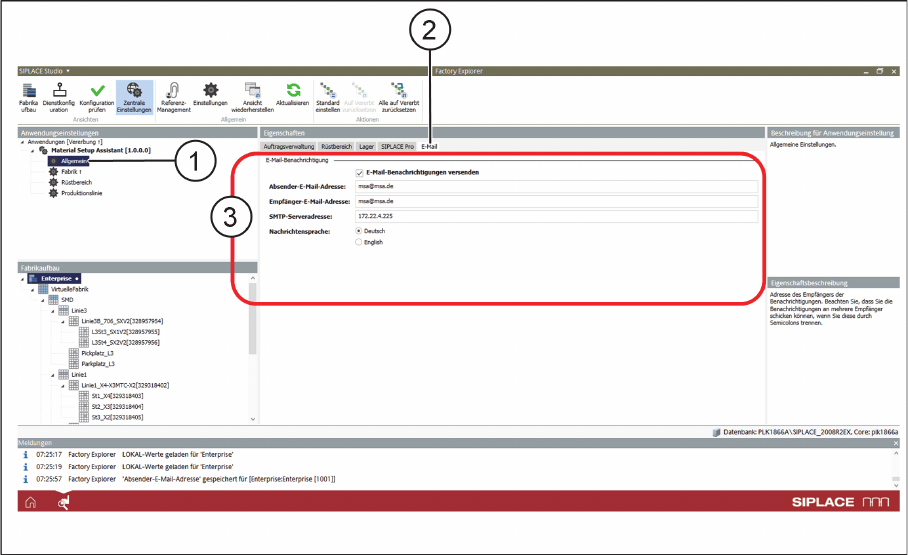
Task: Select Linie1 tree item
Action: point(79,375)
